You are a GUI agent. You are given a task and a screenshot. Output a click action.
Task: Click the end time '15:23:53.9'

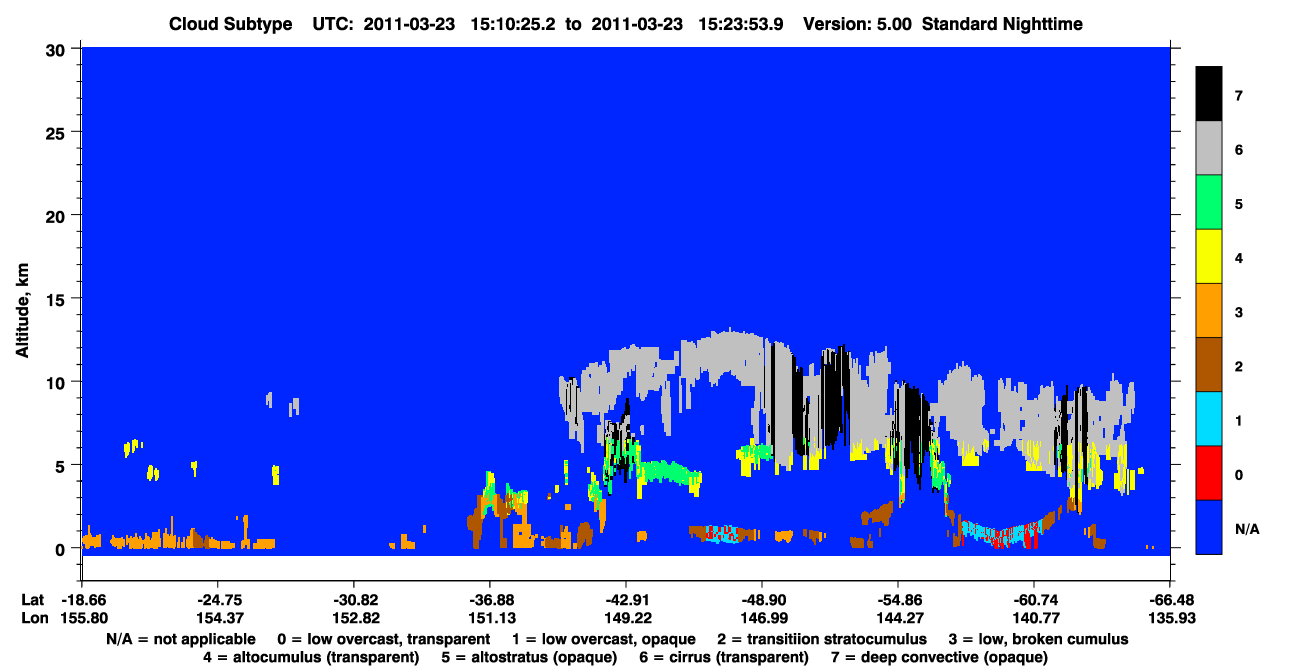point(741,24)
